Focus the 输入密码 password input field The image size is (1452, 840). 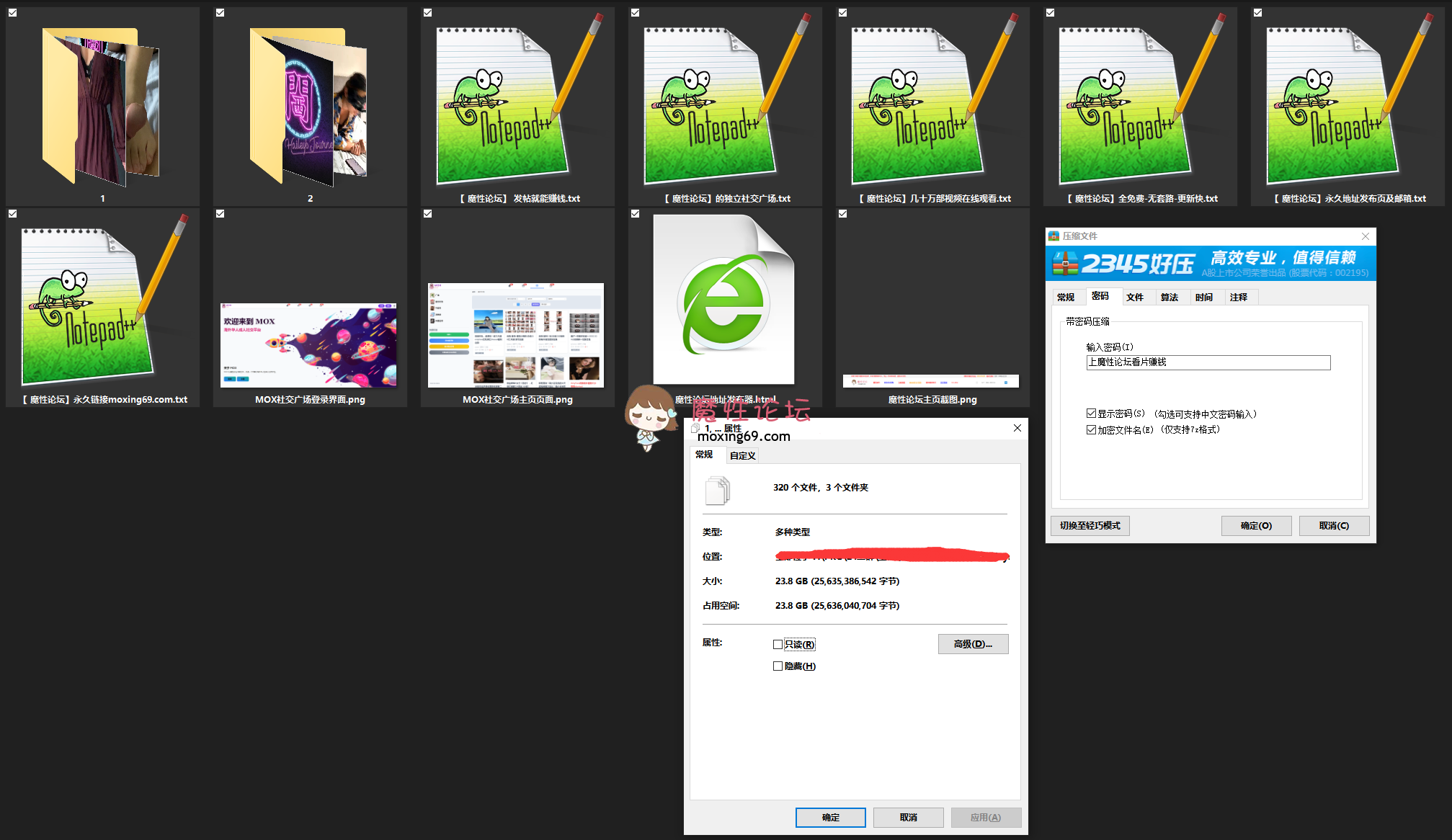1208,362
